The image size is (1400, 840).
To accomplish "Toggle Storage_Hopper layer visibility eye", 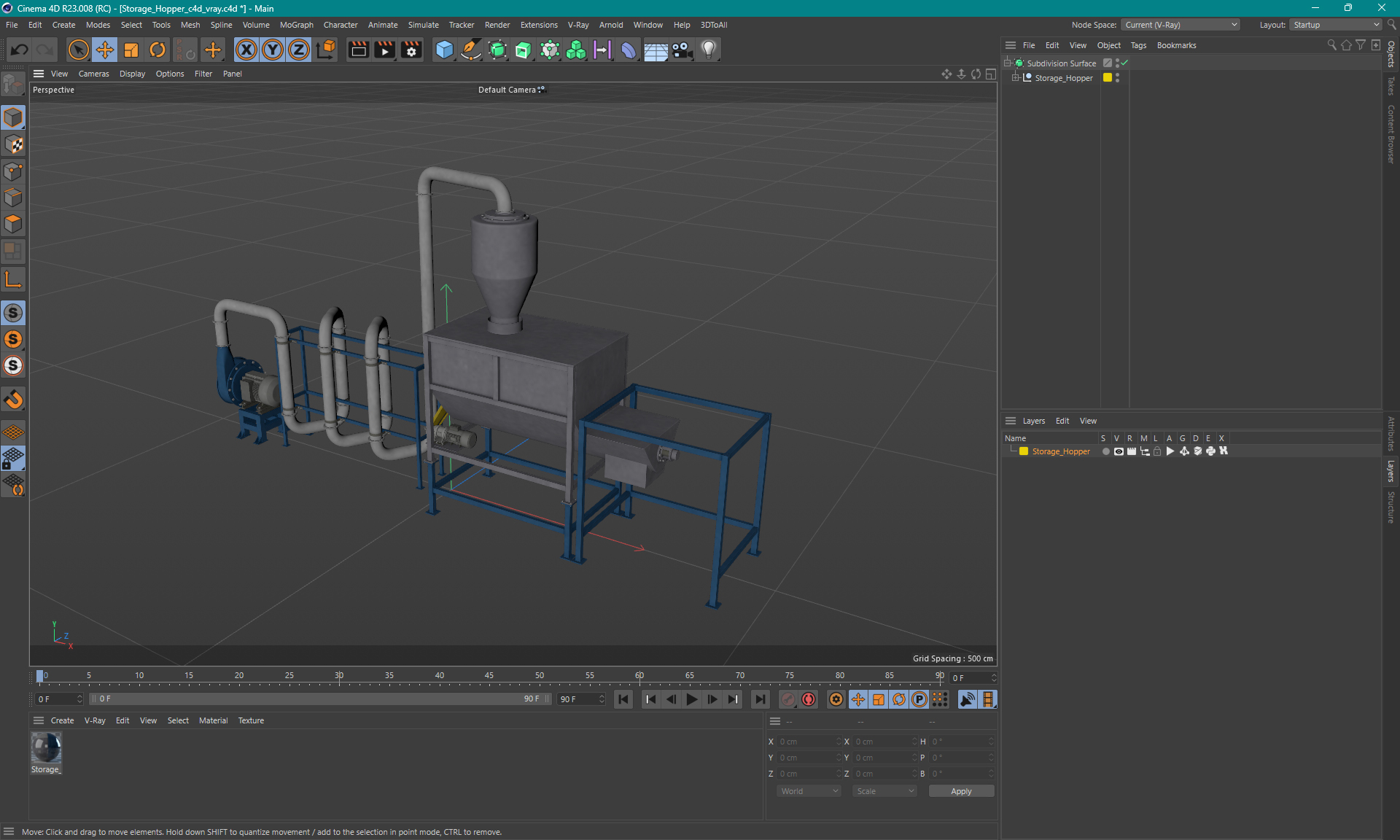I will [1119, 451].
